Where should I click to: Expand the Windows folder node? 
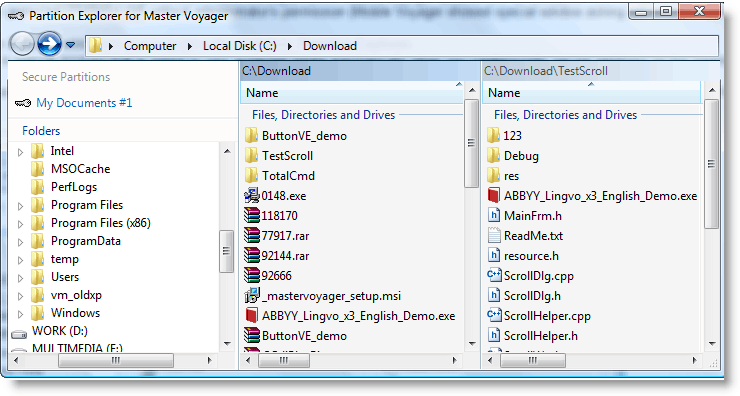tap(20, 314)
